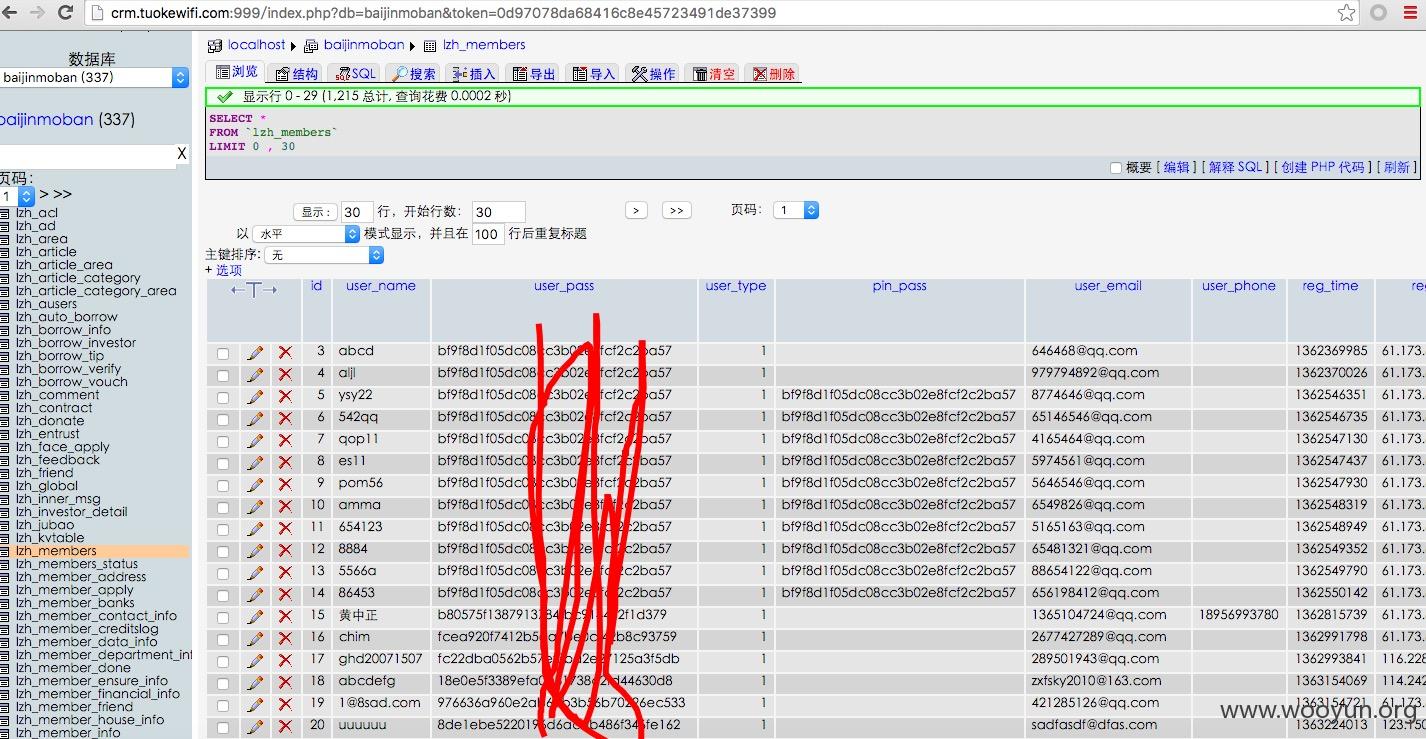
Task: Select checkbox for row aljl
Action: (223, 375)
